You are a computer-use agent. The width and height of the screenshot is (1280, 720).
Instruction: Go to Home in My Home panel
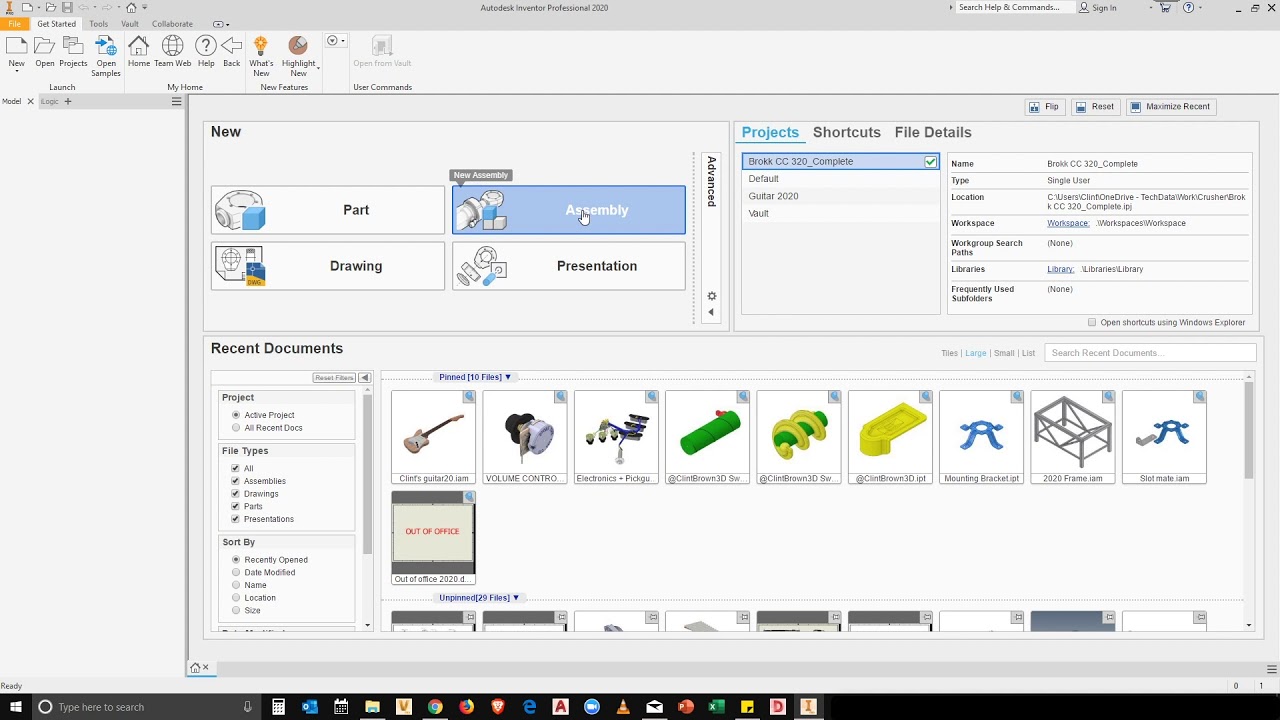[x=139, y=51]
